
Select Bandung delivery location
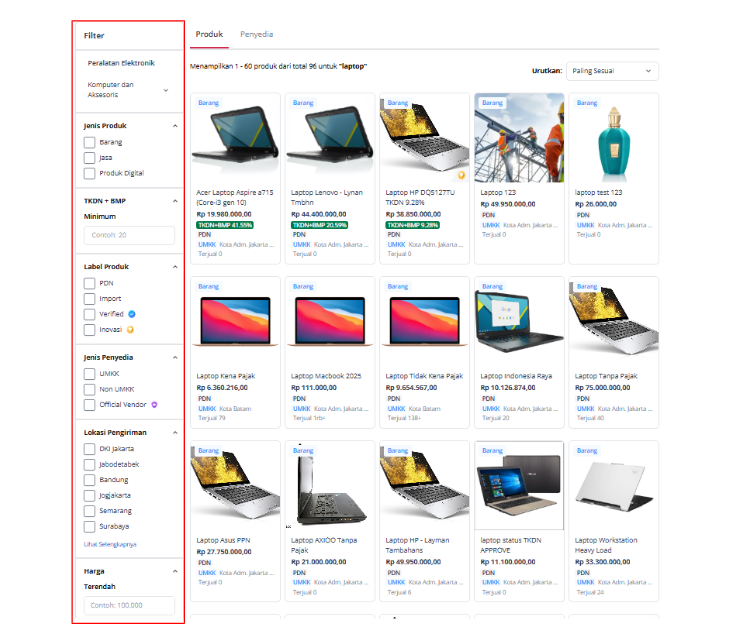[89, 480]
